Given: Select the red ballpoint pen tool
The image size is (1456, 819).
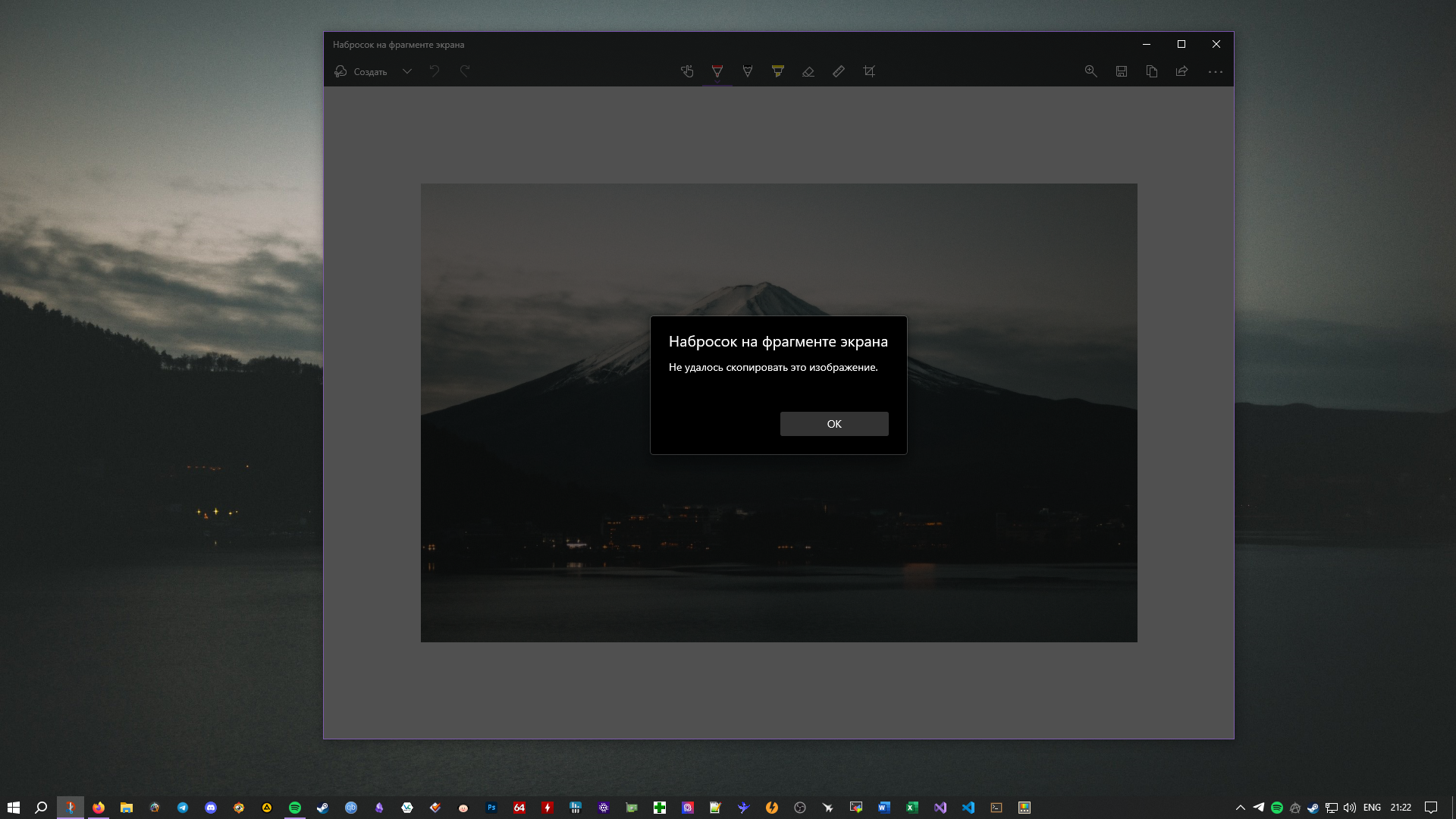Looking at the screenshot, I should [717, 71].
